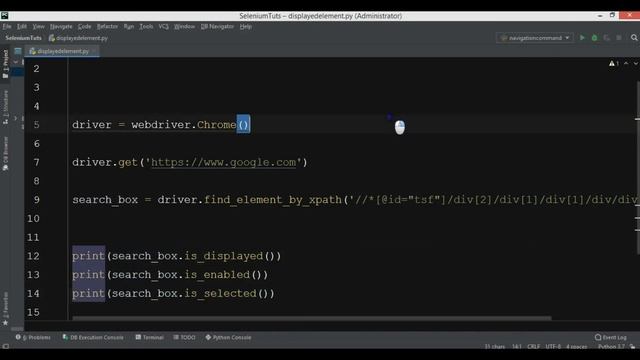Change 4 spaces indent setting
The image size is (640, 360).
(x=576, y=347)
